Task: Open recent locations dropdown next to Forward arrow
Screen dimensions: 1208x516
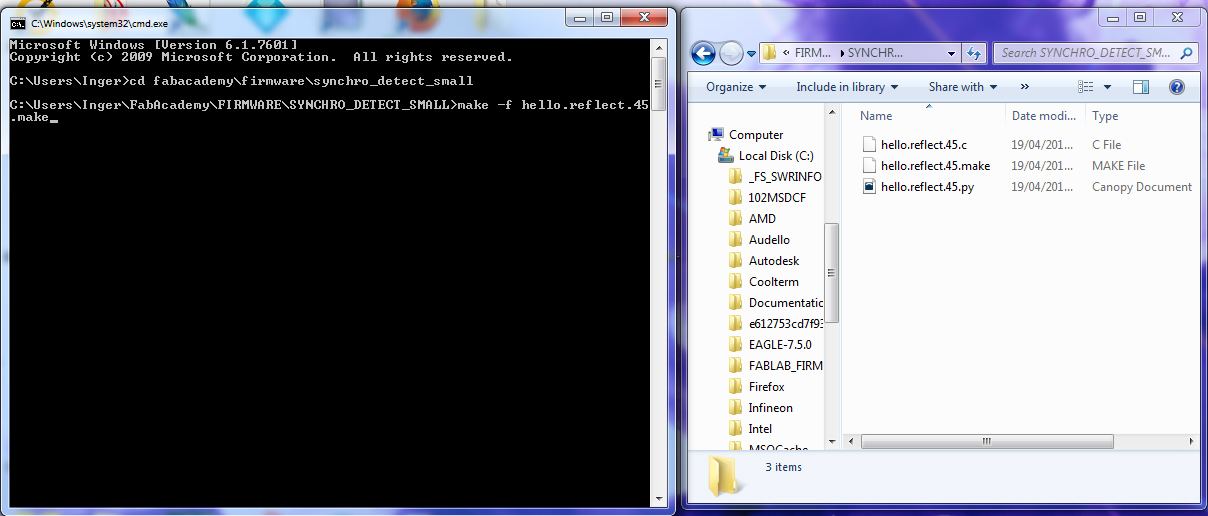Action: 750,53
